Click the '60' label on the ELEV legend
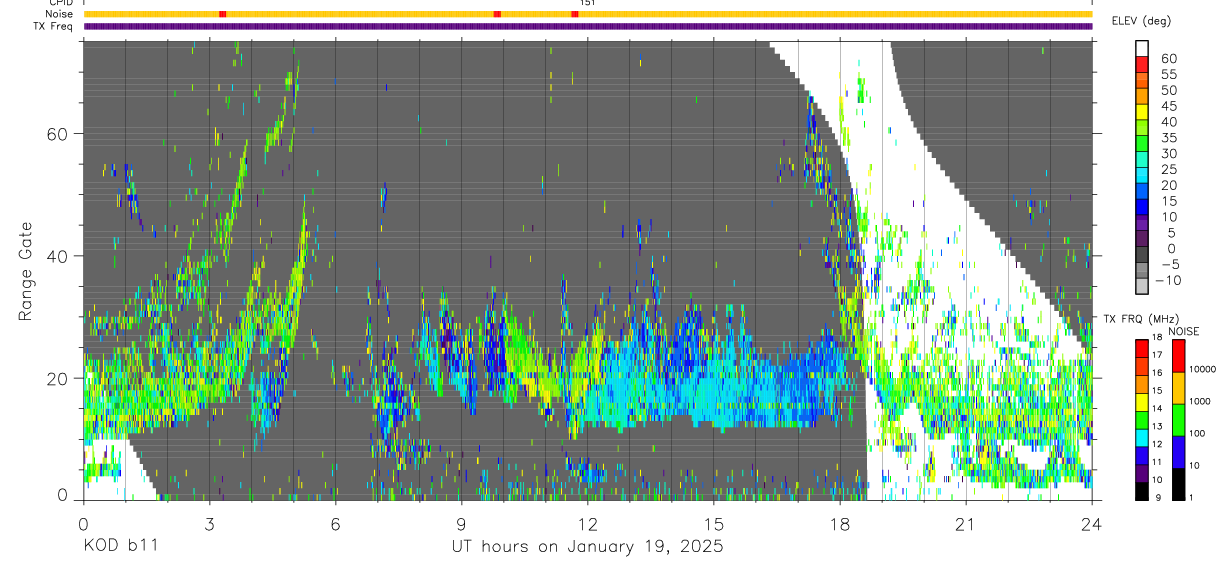This screenshot has height=567, width=1228. tap(1168, 58)
